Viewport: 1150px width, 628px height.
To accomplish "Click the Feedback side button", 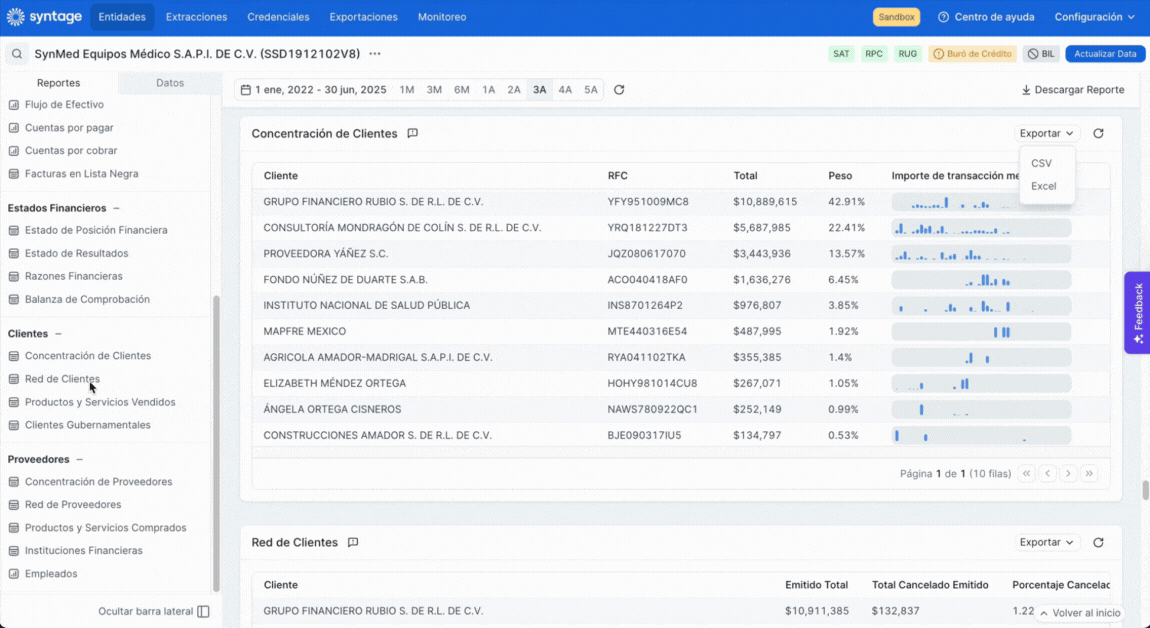I will coord(1138,313).
